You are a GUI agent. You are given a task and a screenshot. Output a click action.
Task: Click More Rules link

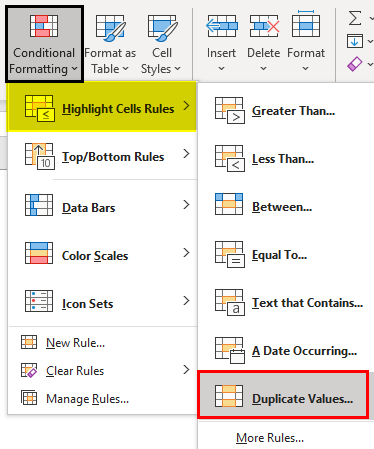pos(270,438)
